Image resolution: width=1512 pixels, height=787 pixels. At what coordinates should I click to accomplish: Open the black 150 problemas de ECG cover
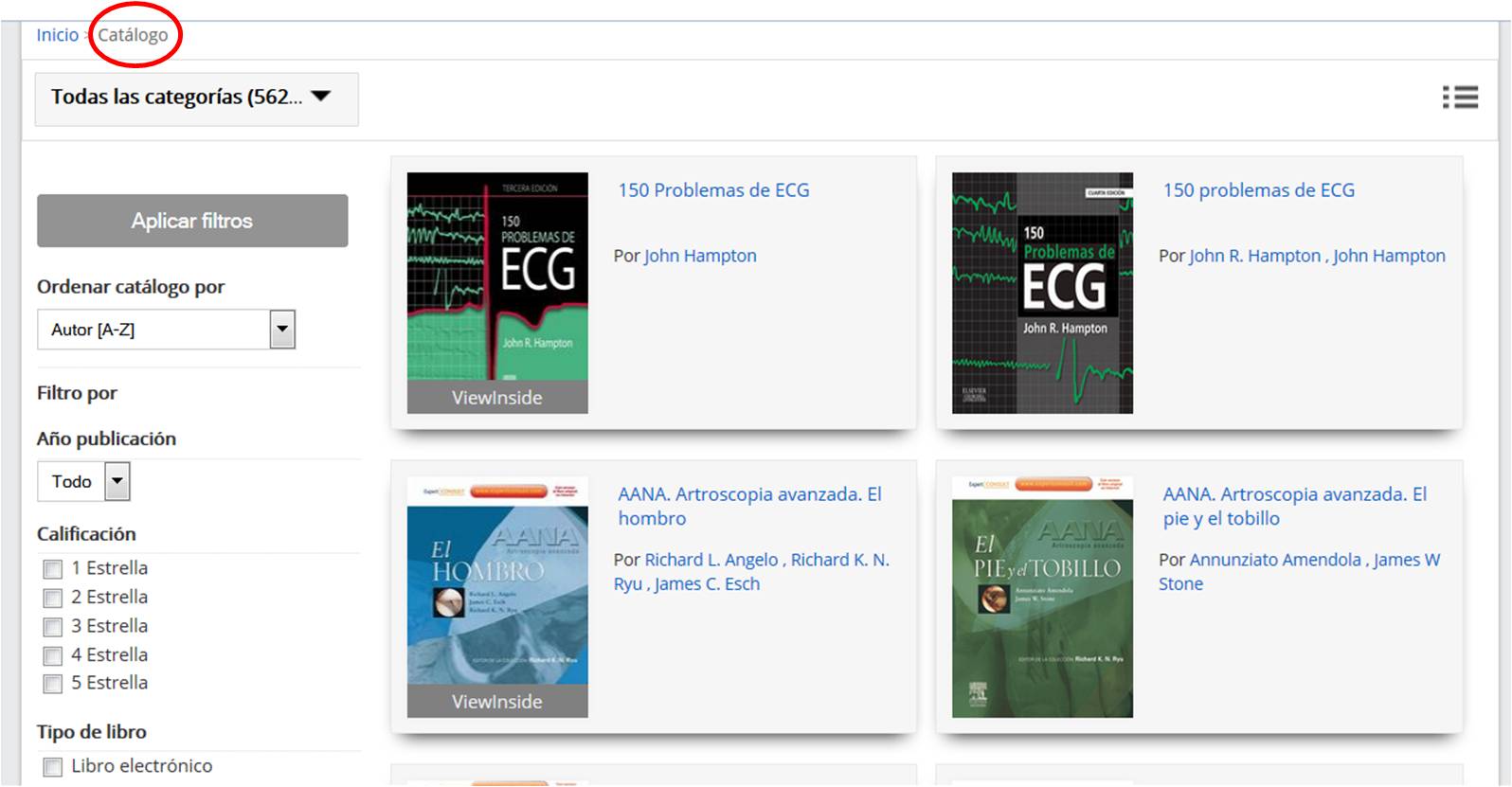coord(1042,293)
